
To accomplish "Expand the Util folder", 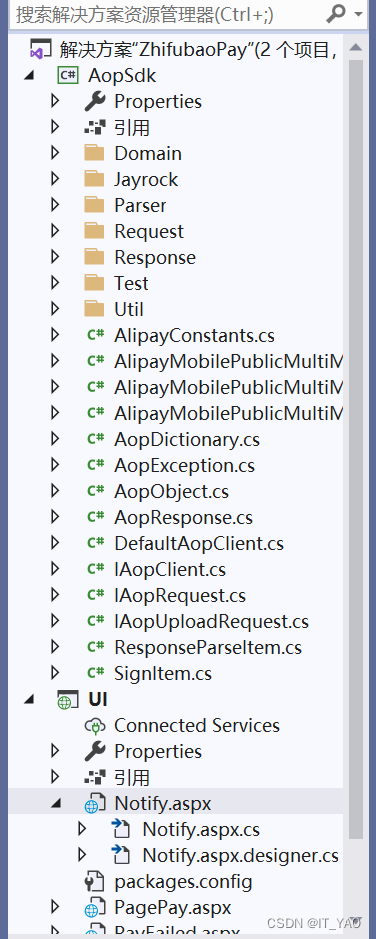I will pos(55,309).
